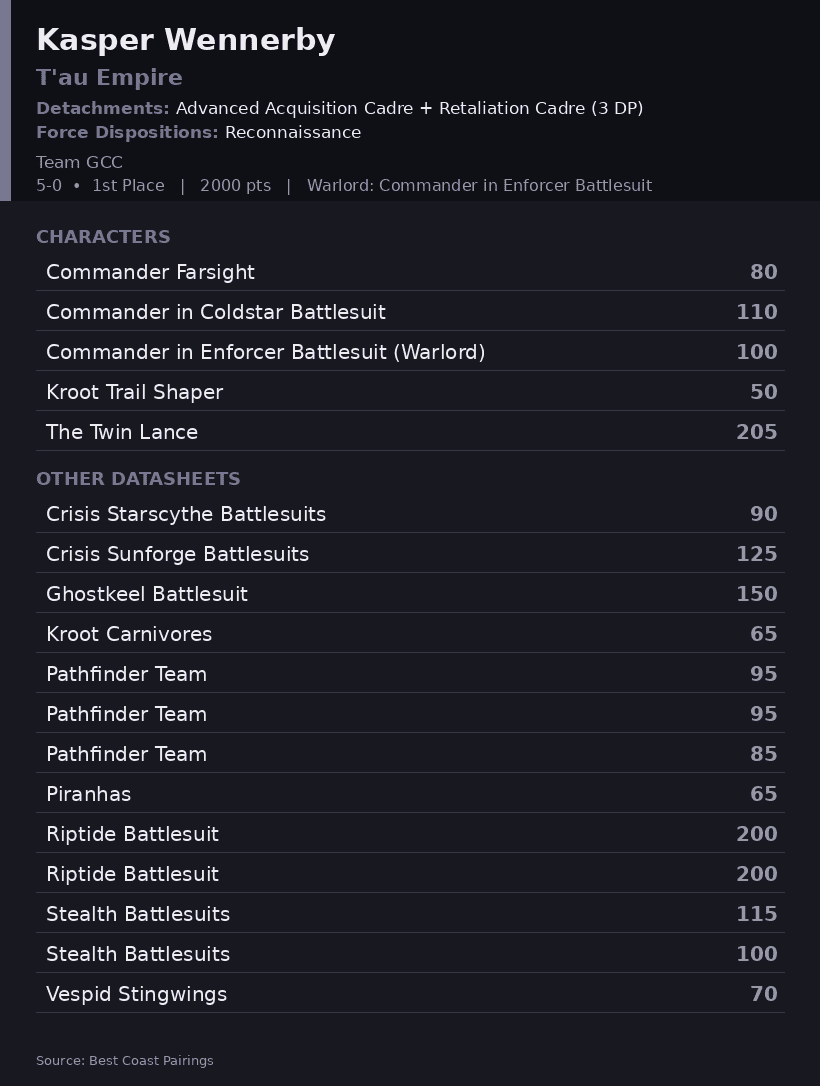The height and width of the screenshot is (1086, 820).
Task: Select the Kroot Carnivores entry
Action: pyautogui.click(x=410, y=634)
